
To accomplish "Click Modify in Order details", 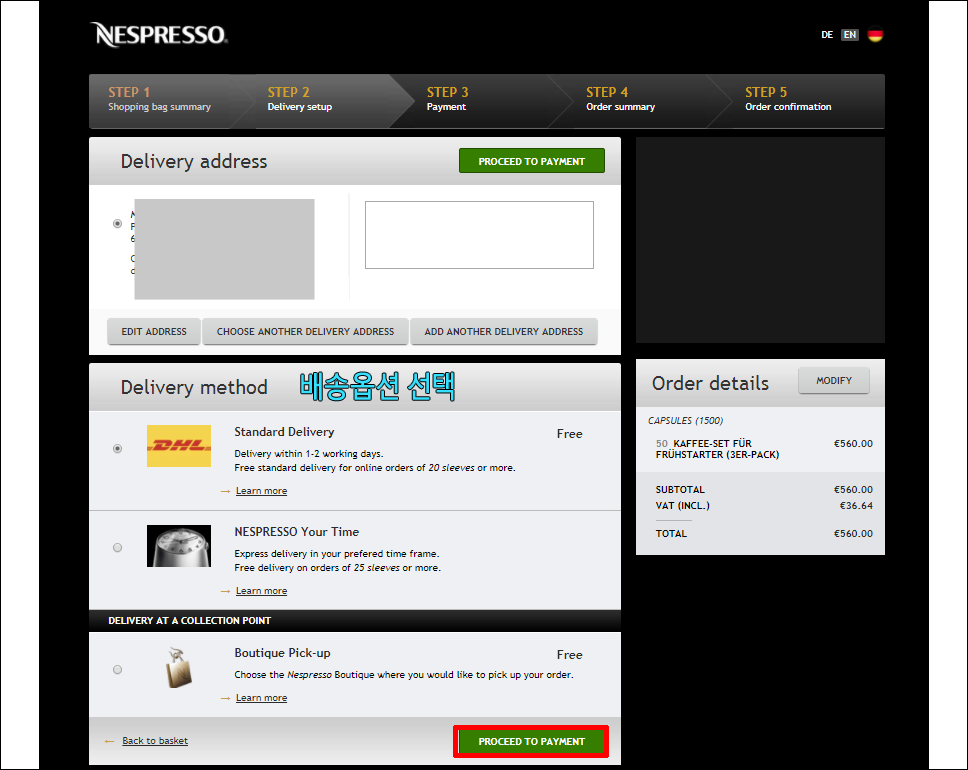I will tap(833, 381).
